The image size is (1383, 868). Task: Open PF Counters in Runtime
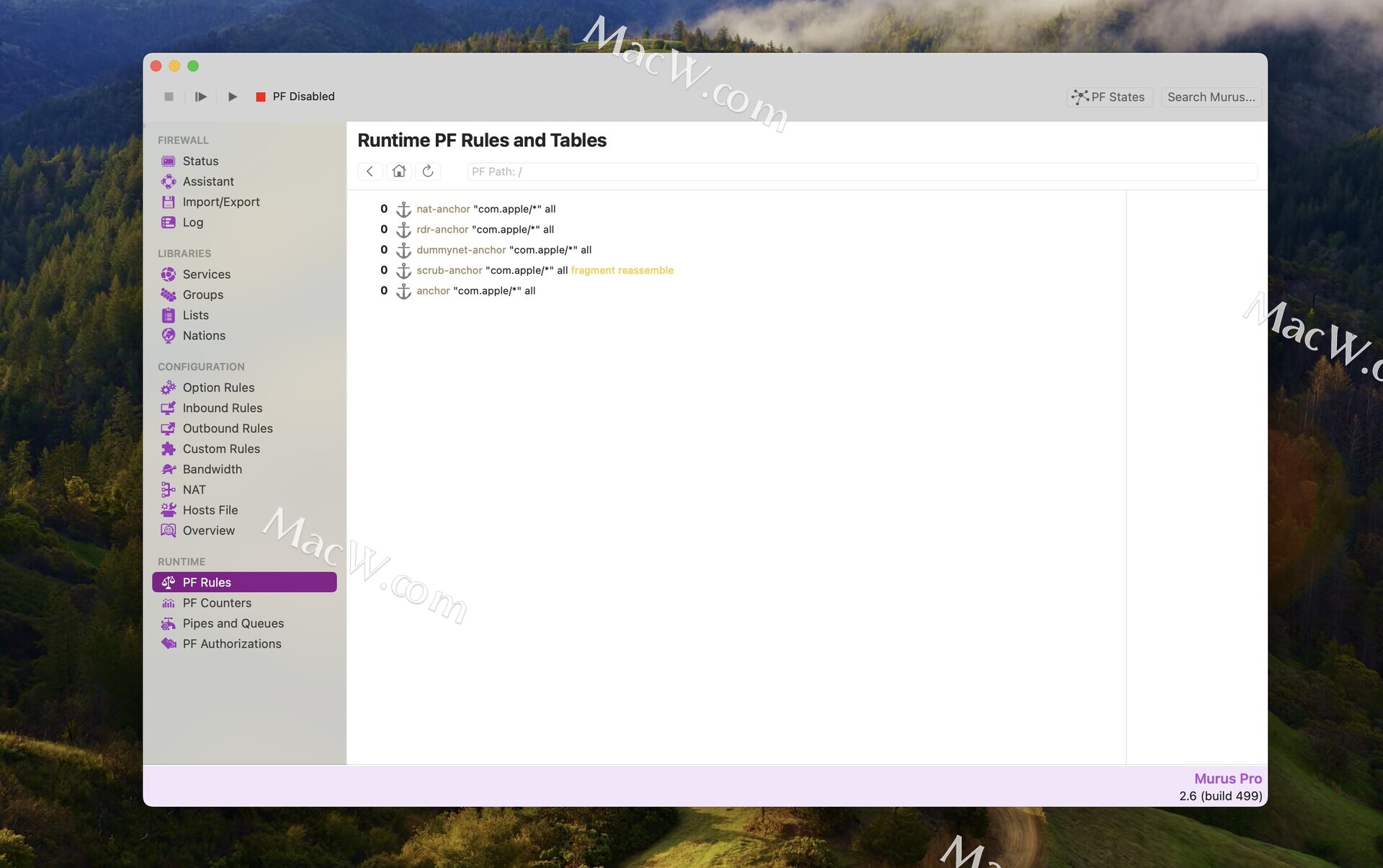(x=217, y=603)
